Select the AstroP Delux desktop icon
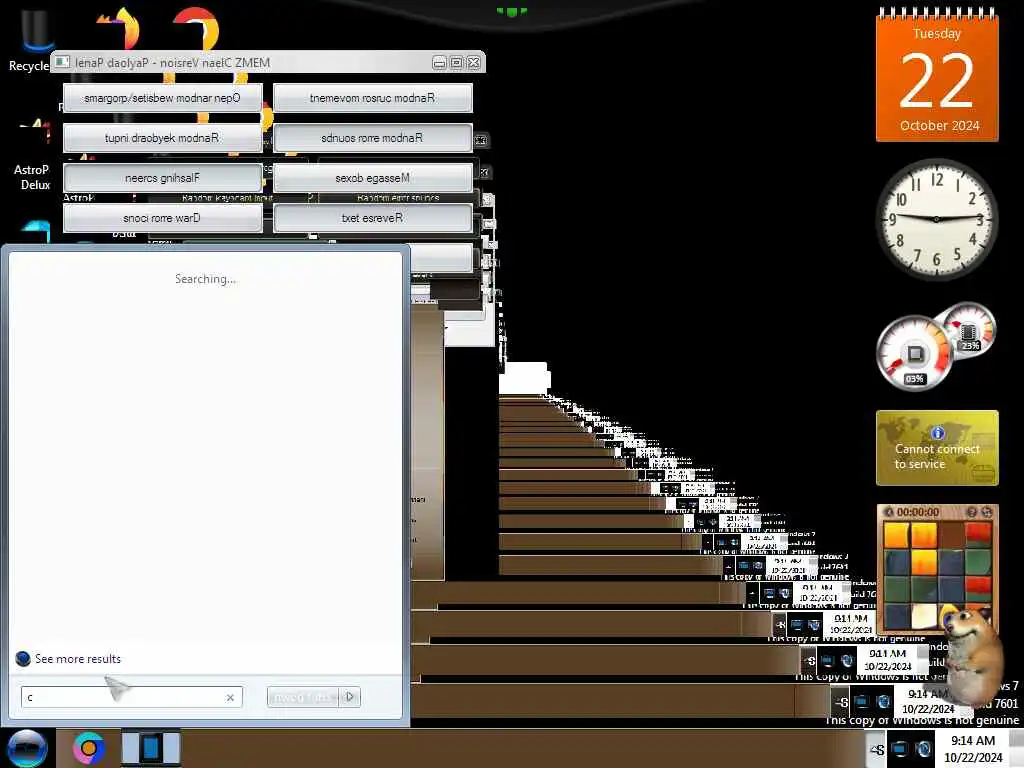The height and width of the screenshot is (768, 1024). (x=31, y=157)
